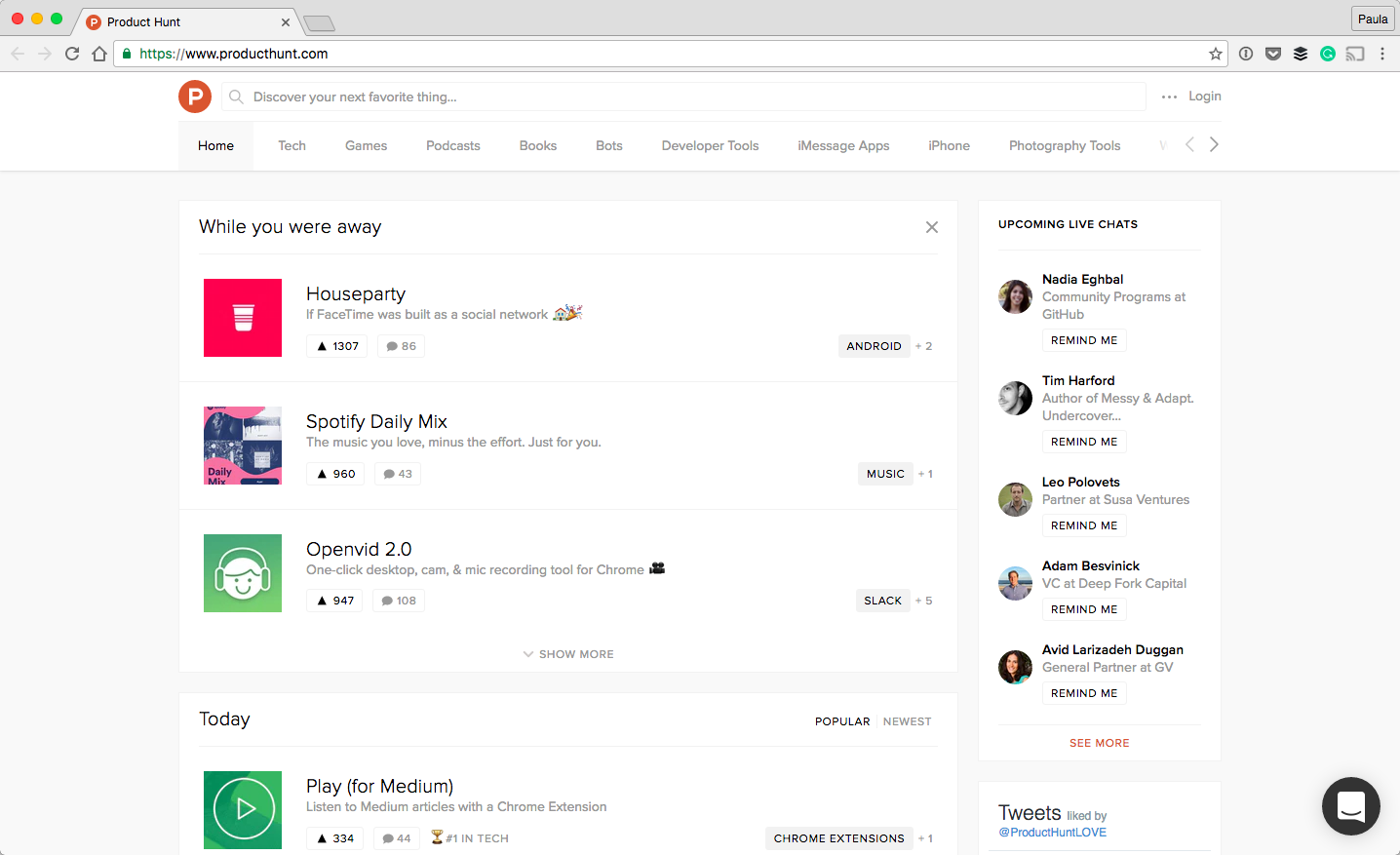The height and width of the screenshot is (855, 1400).
Task: Click the Cast icon in the toolbar
Action: pos(1355,54)
